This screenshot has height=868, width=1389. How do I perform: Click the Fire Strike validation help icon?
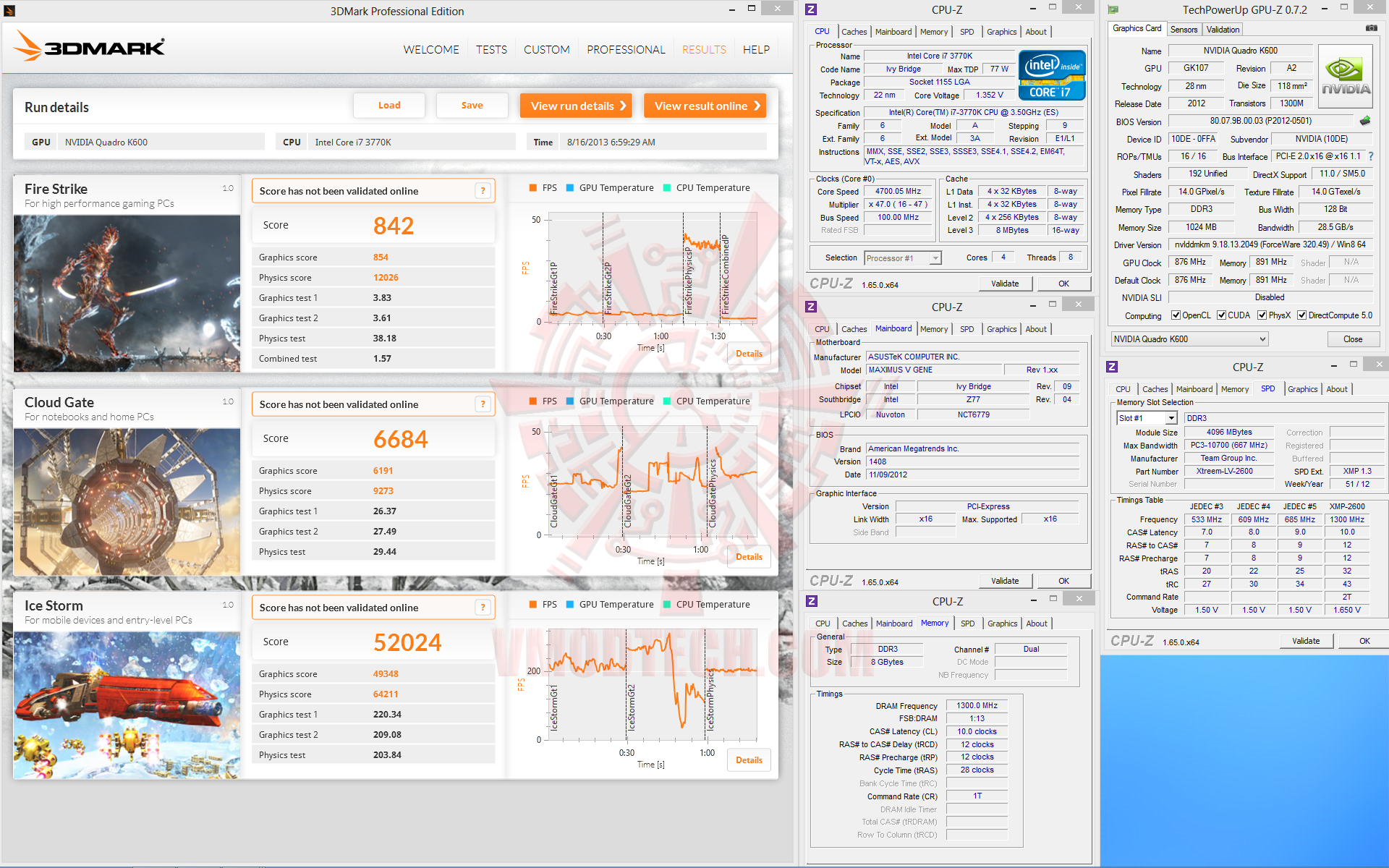(x=483, y=191)
